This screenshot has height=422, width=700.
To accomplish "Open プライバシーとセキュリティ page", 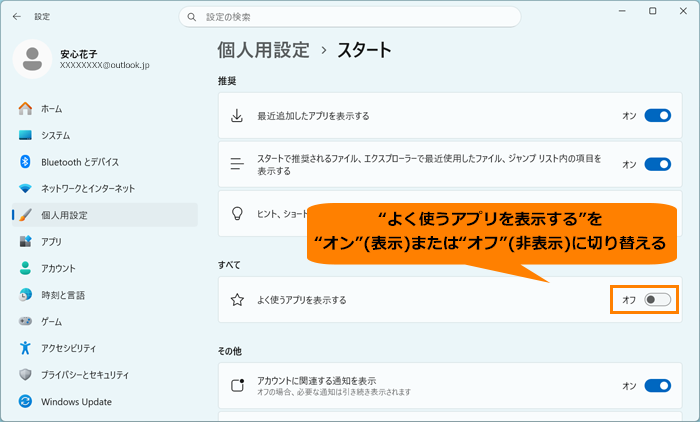I will pos(105,375).
